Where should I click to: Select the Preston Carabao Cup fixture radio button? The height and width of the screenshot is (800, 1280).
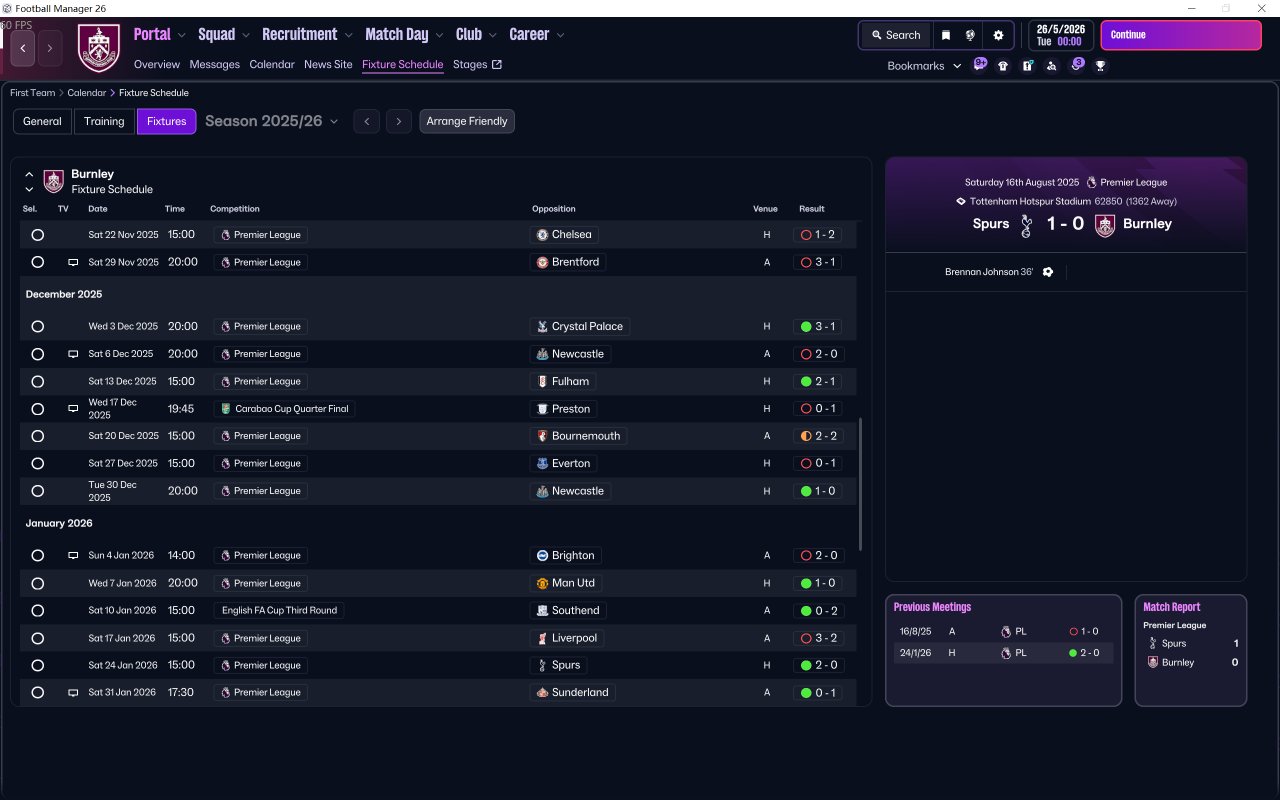[38, 409]
